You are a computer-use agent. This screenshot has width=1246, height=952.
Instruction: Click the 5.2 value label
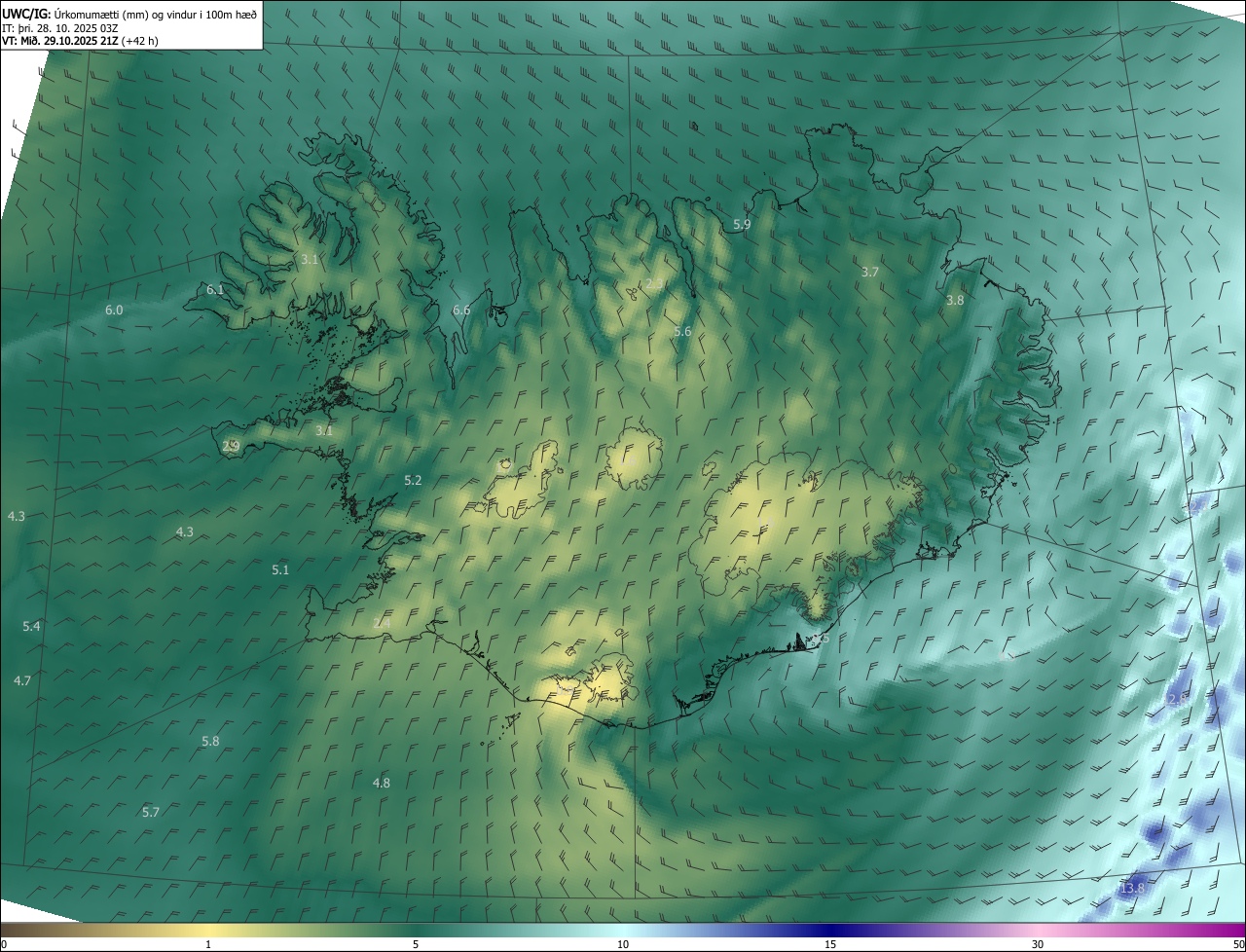tap(413, 481)
